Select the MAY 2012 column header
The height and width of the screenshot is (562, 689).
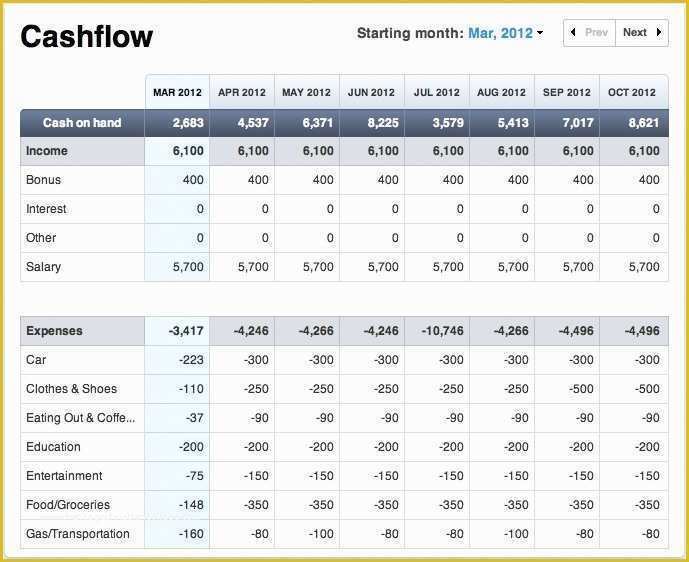[307, 92]
